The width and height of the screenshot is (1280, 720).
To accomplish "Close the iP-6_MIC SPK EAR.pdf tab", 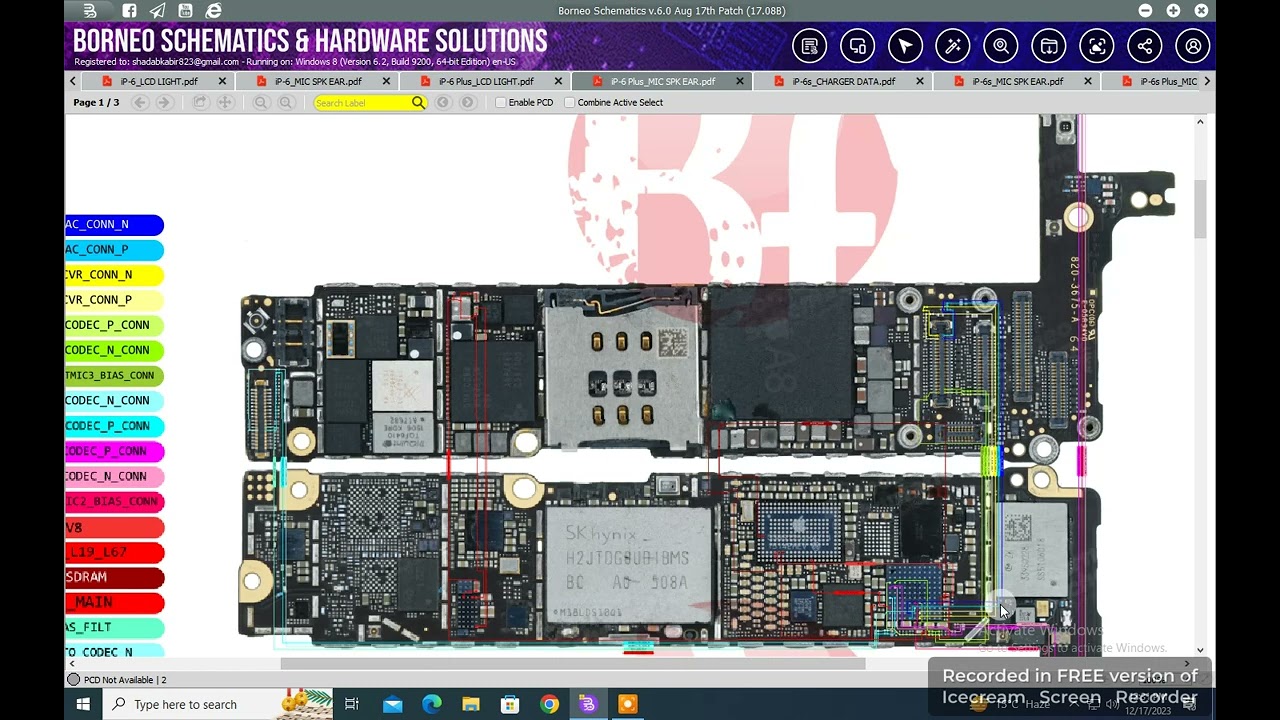I will [386, 81].
